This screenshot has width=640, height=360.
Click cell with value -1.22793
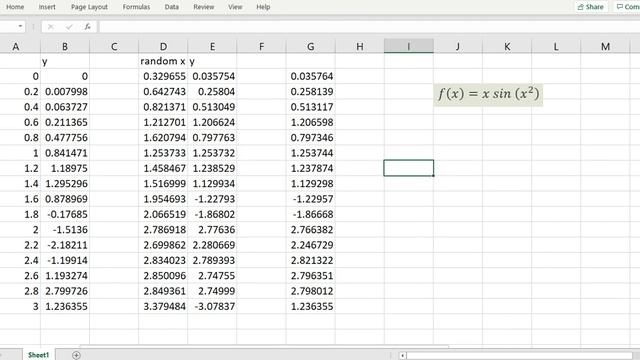pos(212,199)
